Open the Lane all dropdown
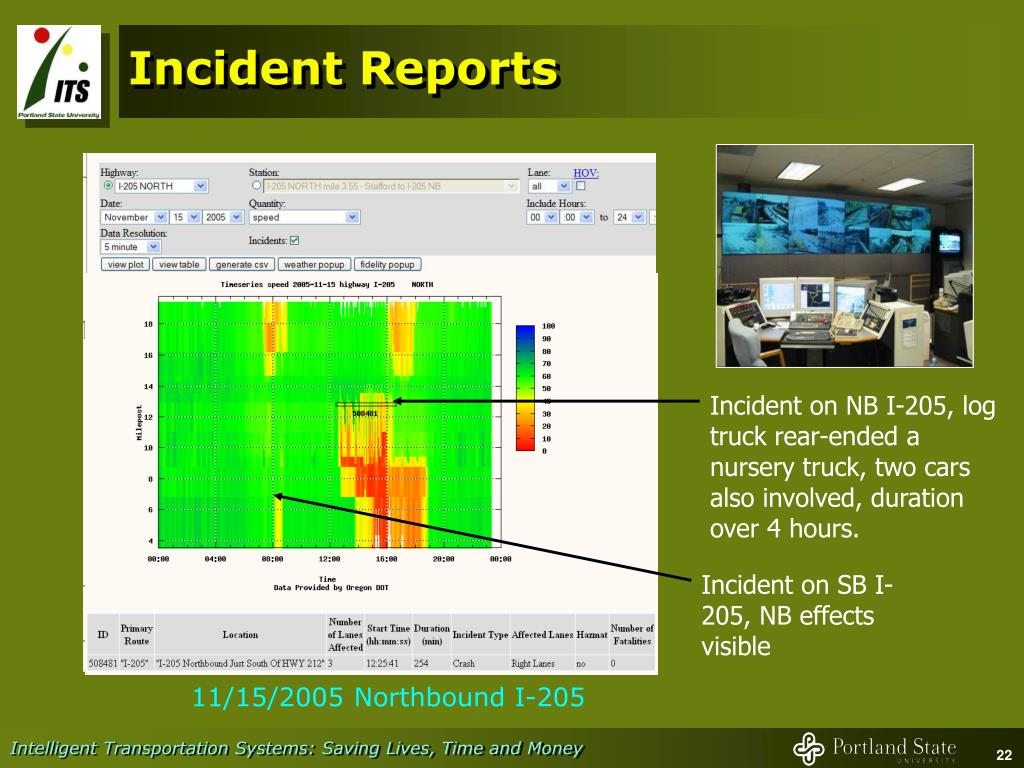 [x=549, y=186]
